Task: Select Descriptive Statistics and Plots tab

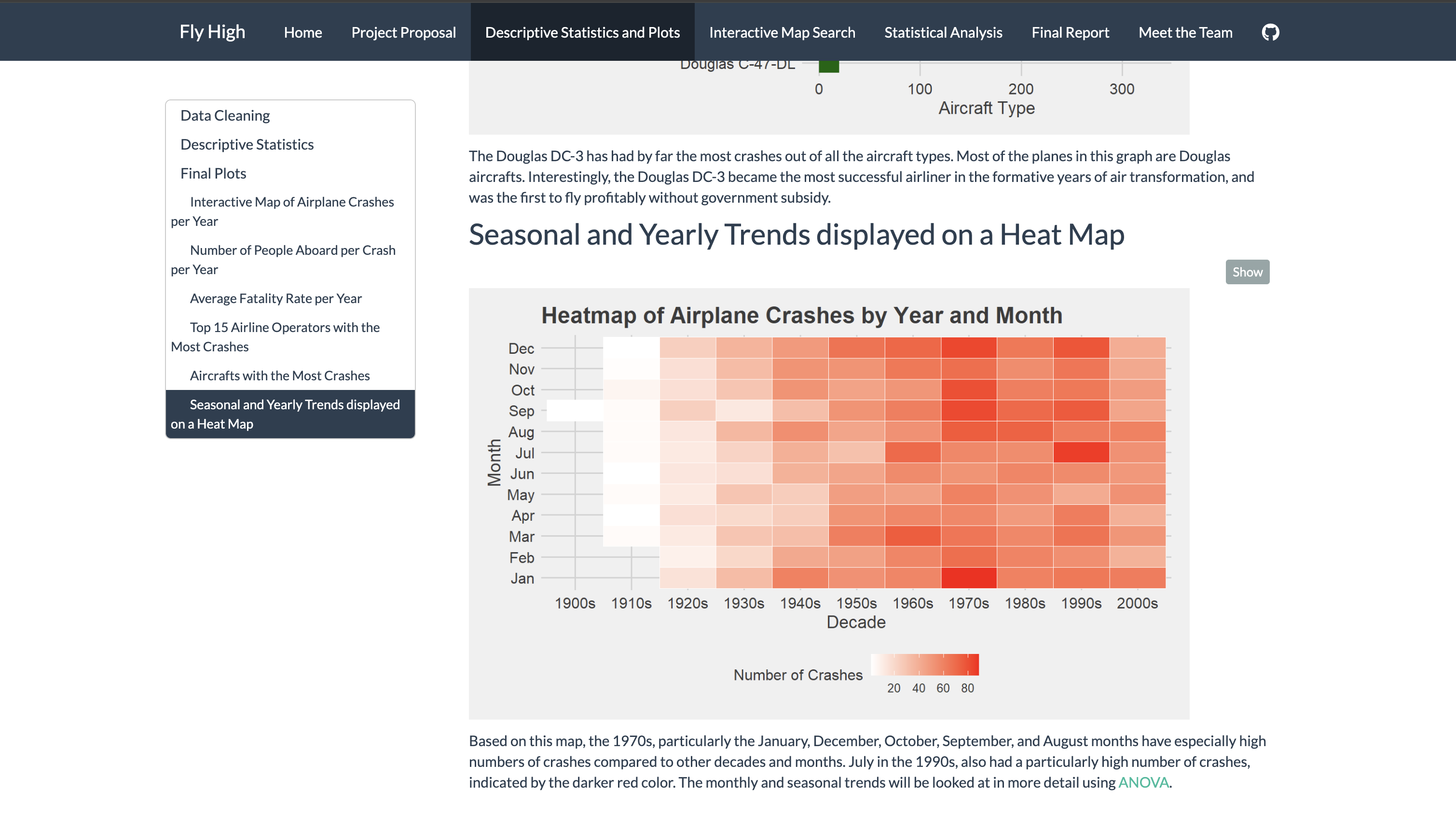Action: tap(582, 32)
